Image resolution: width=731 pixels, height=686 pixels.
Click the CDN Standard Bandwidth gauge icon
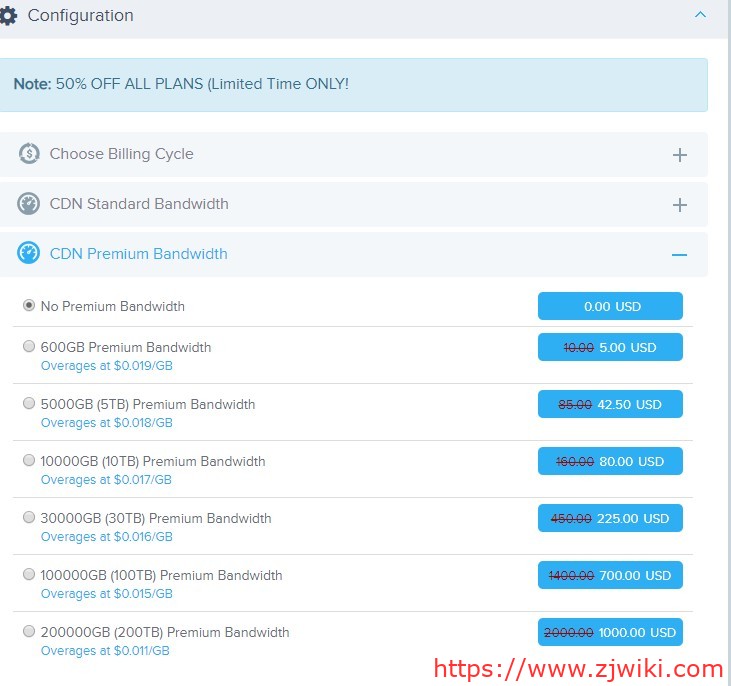tap(29, 204)
